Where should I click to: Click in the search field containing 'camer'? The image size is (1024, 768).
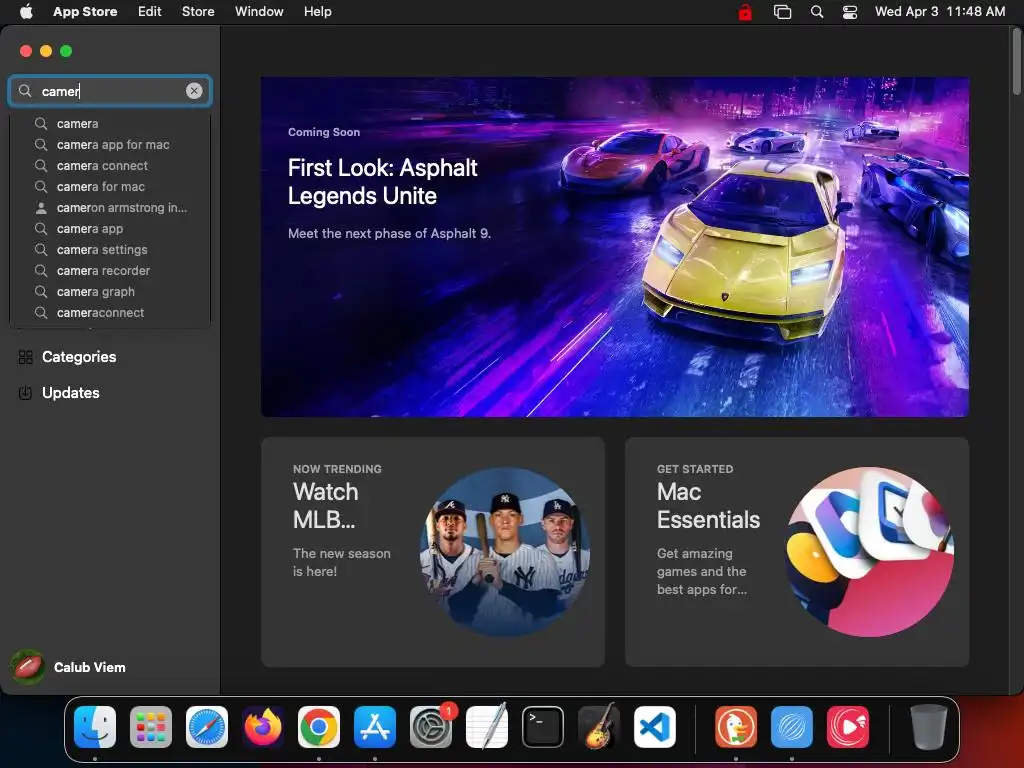[110, 91]
